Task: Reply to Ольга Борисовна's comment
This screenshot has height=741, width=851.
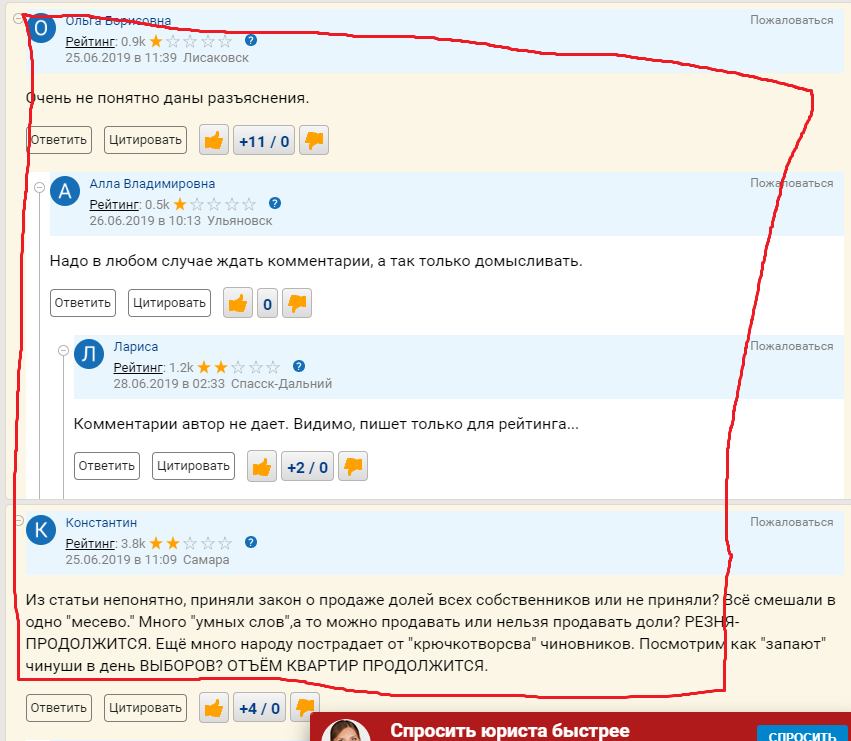Action: (x=59, y=140)
